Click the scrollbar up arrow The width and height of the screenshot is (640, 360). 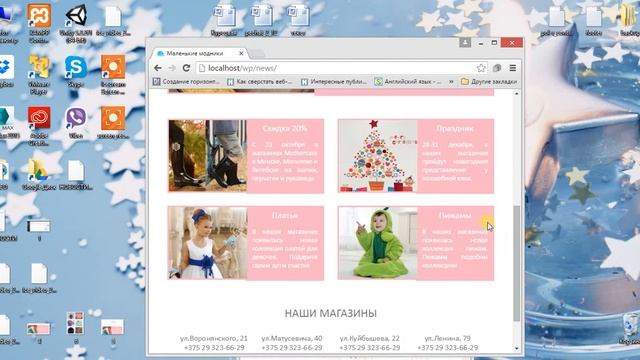(x=516, y=94)
